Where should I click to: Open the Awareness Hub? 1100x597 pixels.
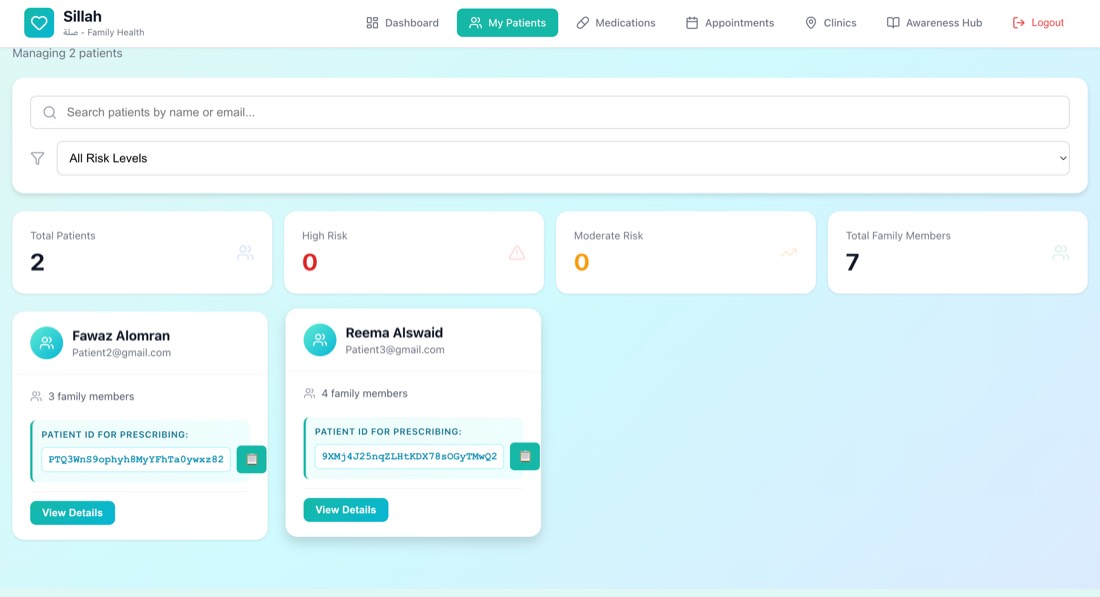pyautogui.click(x=934, y=22)
